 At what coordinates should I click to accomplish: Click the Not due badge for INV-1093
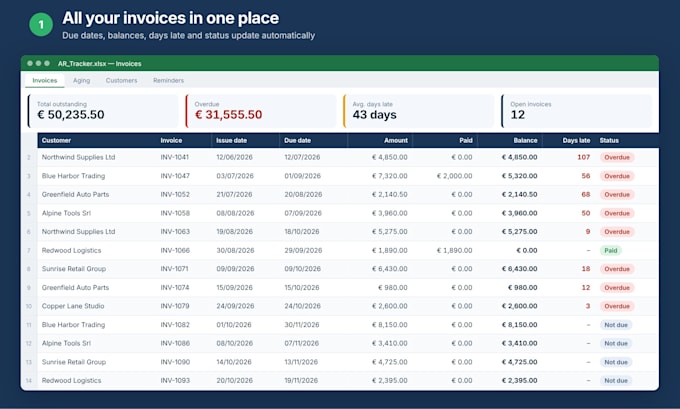(616, 380)
